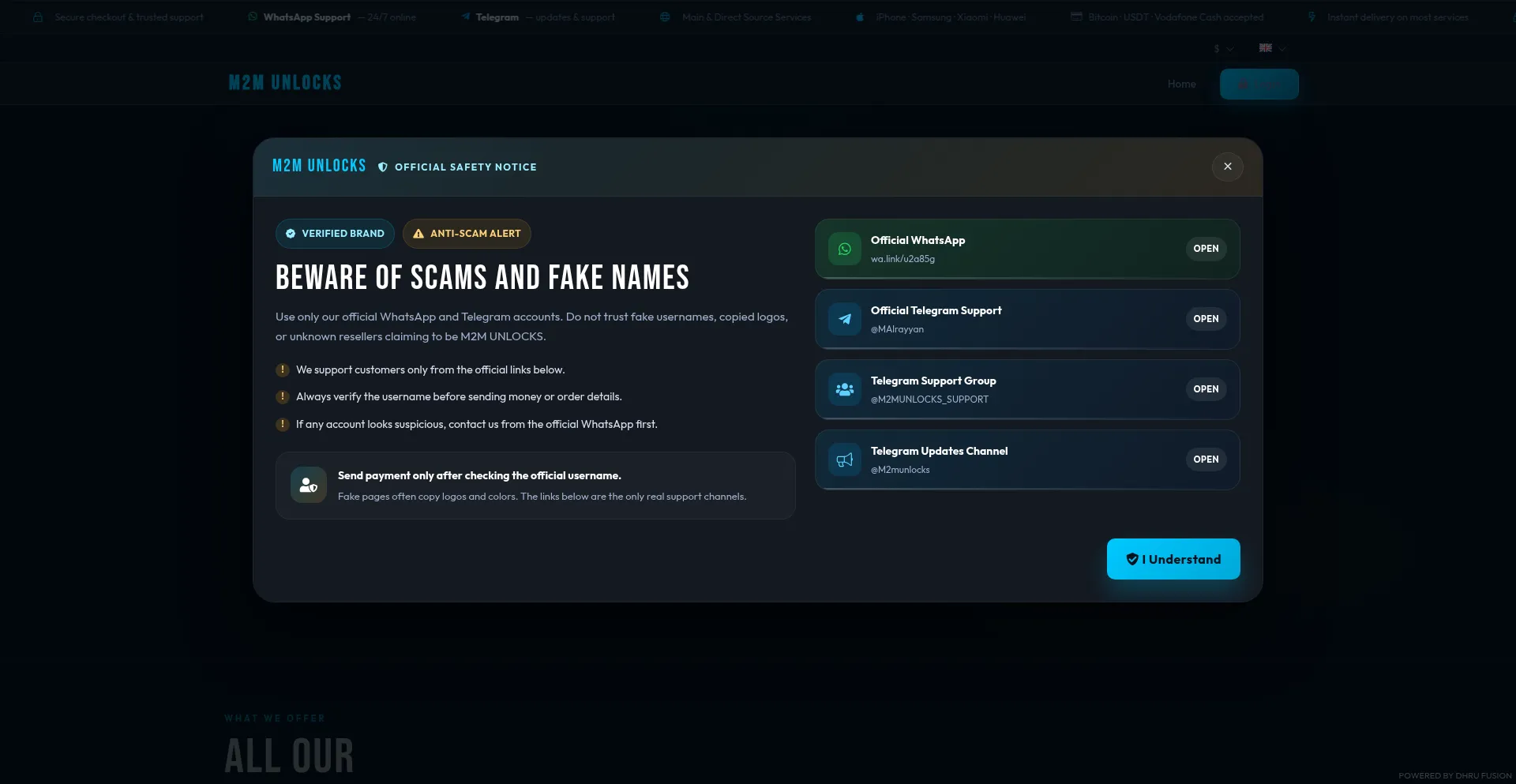The width and height of the screenshot is (1516, 784).
Task: Click 'Main & Direct Source Services' text
Action: coord(746,17)
